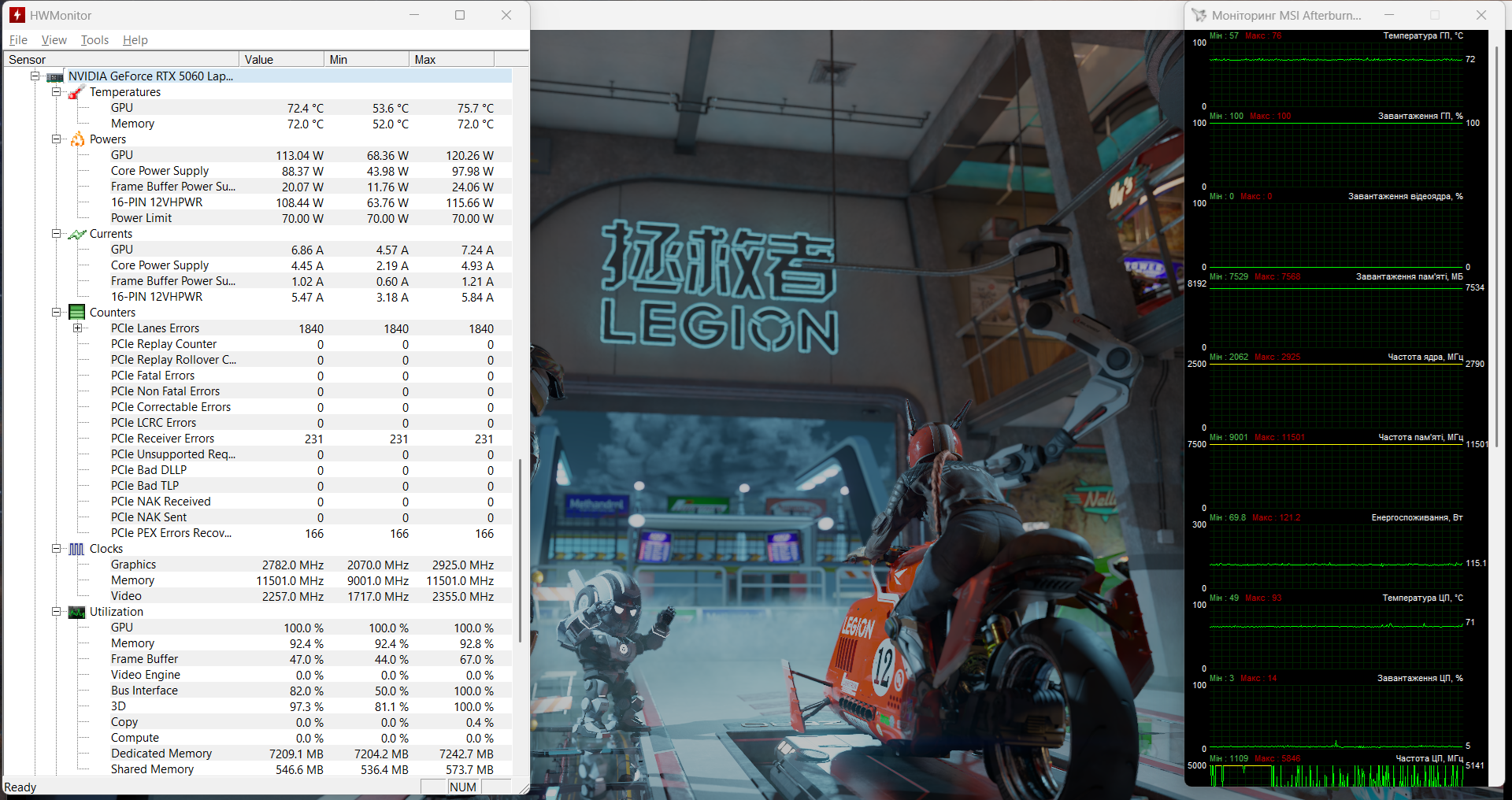Click the Sensor column header
Image resolution: width=1512 pixels, height=800 pixels.
(x=121, y=59)
